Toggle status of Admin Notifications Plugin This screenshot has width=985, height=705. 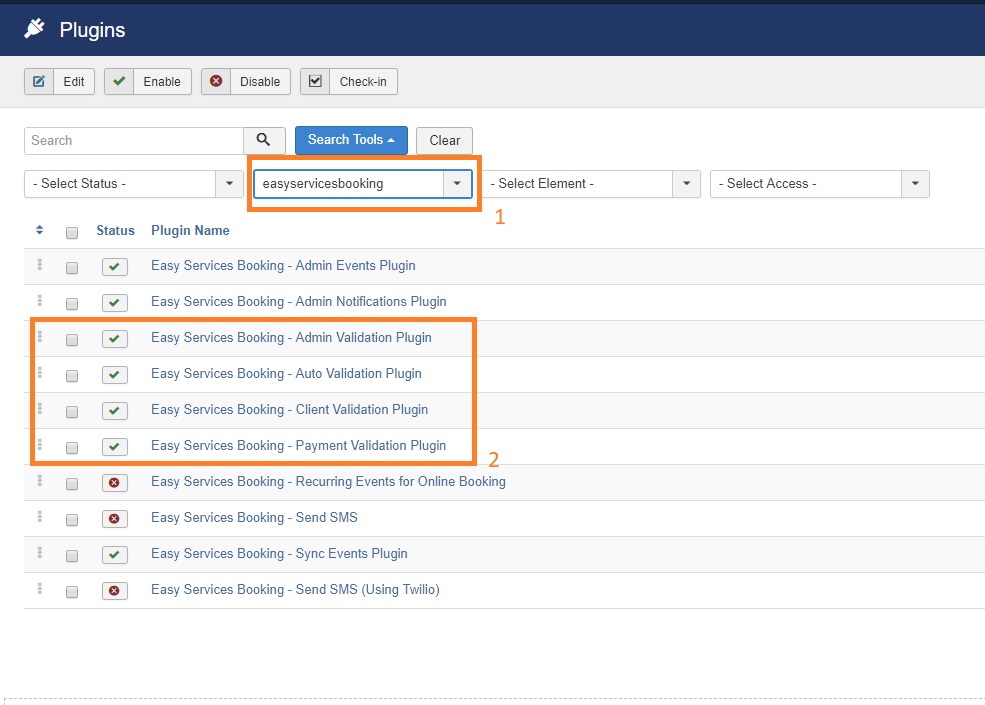(115, 303)
